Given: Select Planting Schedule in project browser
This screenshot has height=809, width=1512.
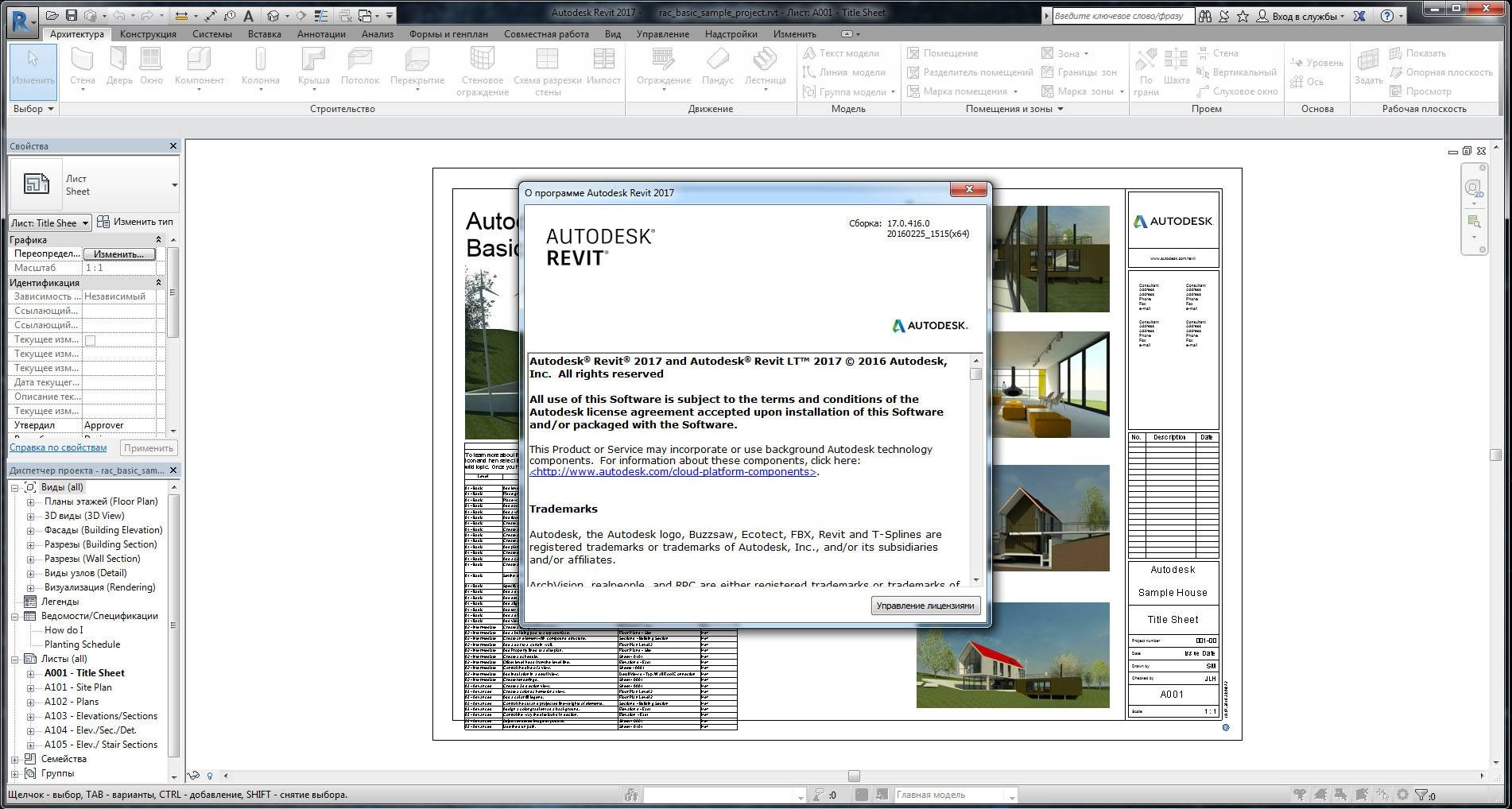Looking at the screenshot, I should [82, 644].
